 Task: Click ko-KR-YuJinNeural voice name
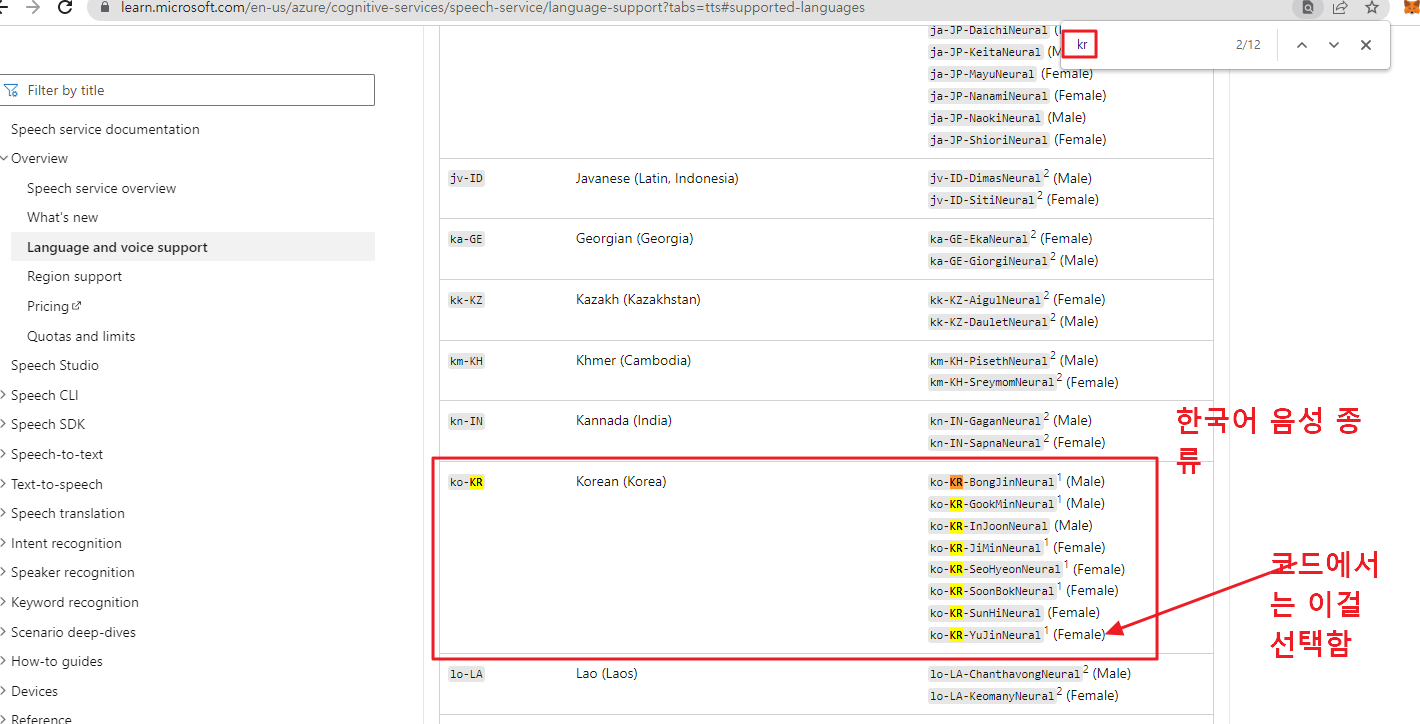pos(986,635)
